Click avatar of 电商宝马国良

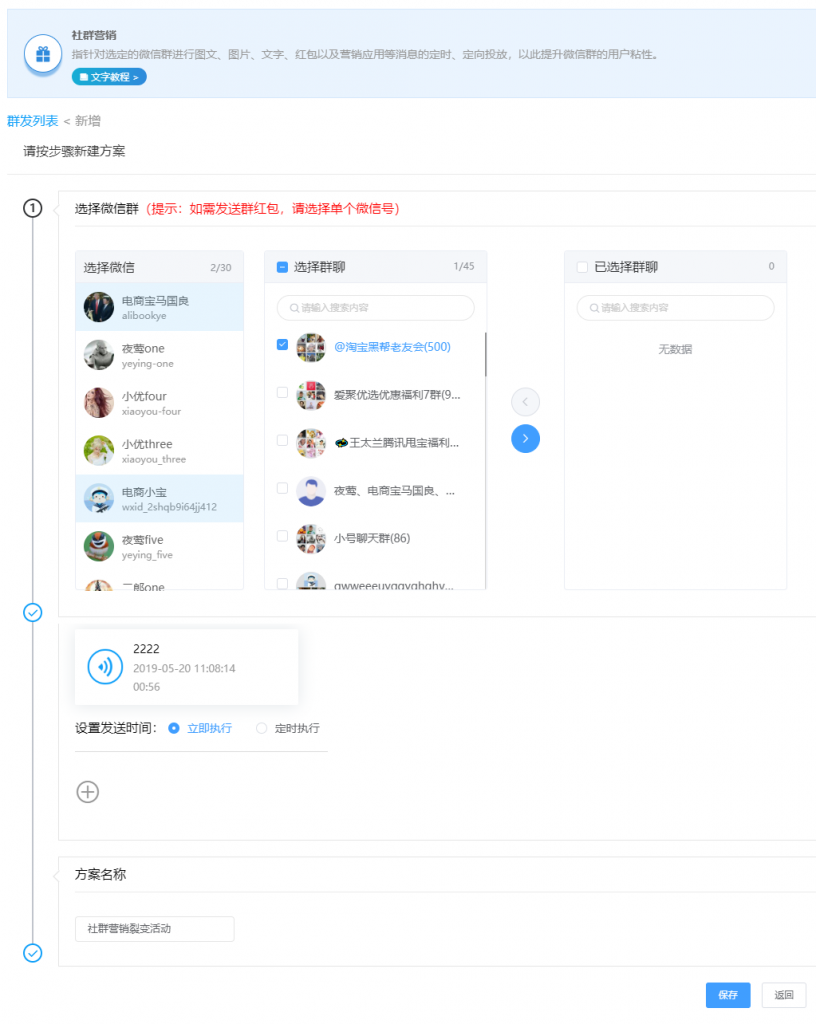[x=99, y=307]
